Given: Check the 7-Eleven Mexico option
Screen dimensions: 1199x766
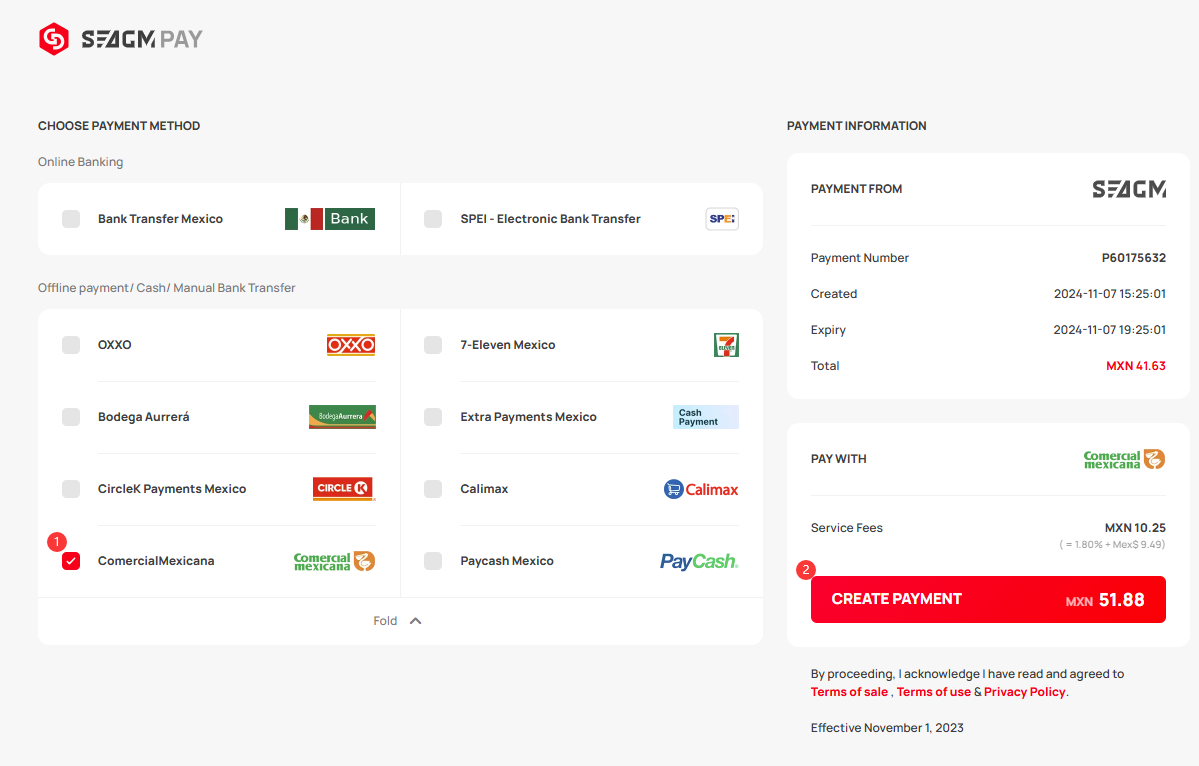Looking at the screenshot, I should click(x=433, y=345).
